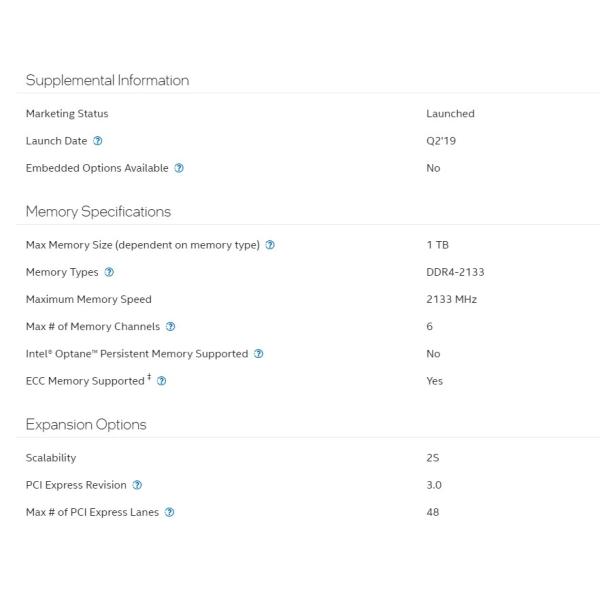Open Embedded Options Available help tooltip icon
The height and width of the screenshot is (600, 600).
pos(179,168)
